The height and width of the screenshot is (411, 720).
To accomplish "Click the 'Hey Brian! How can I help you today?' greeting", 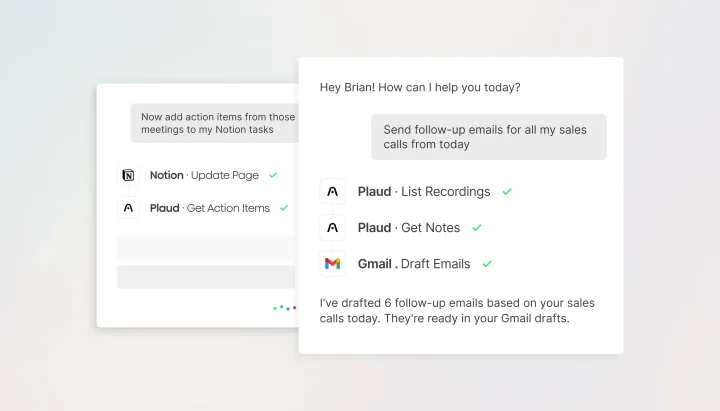I will coord(420,87).
